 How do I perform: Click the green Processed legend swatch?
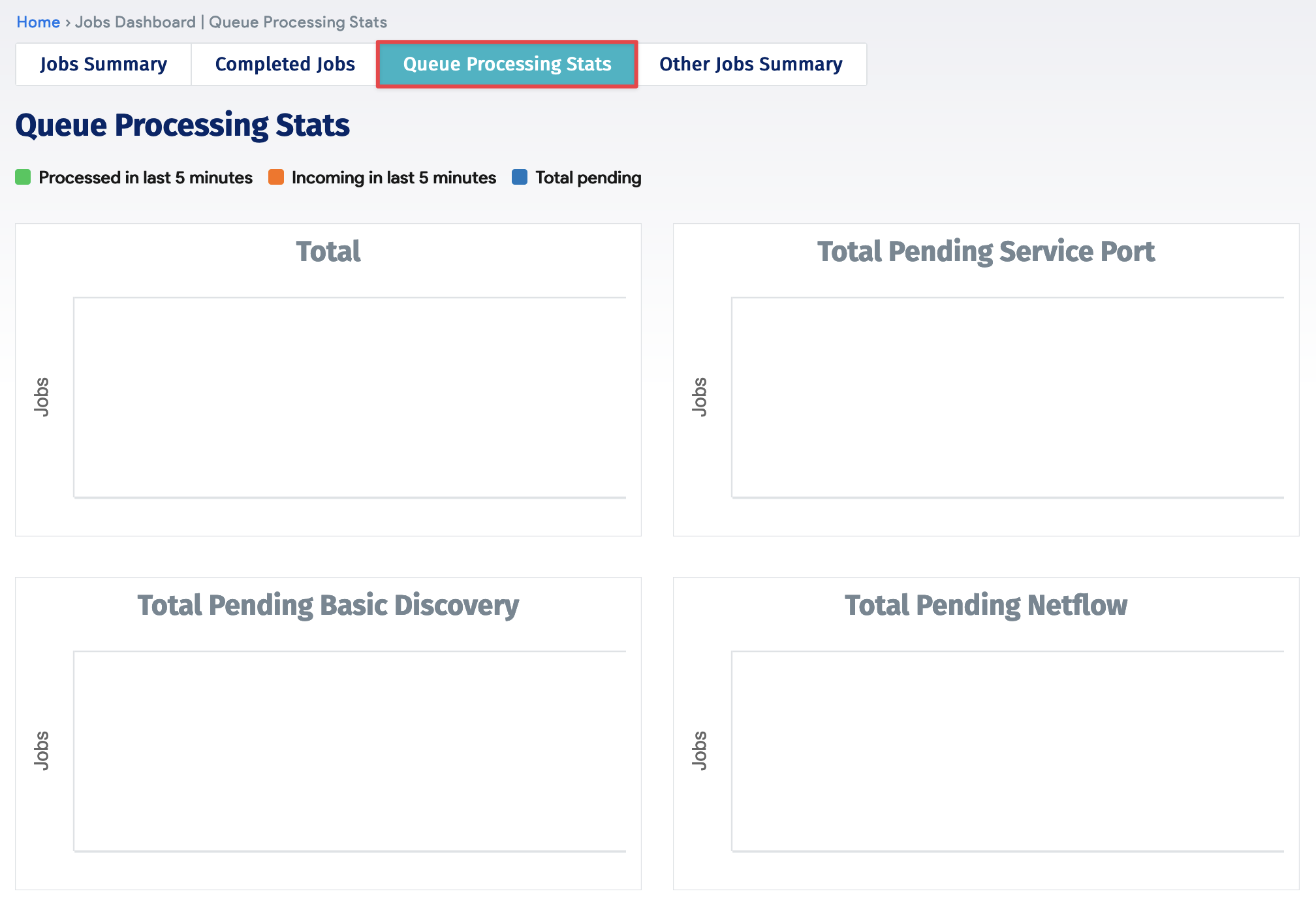click(23, 177)
